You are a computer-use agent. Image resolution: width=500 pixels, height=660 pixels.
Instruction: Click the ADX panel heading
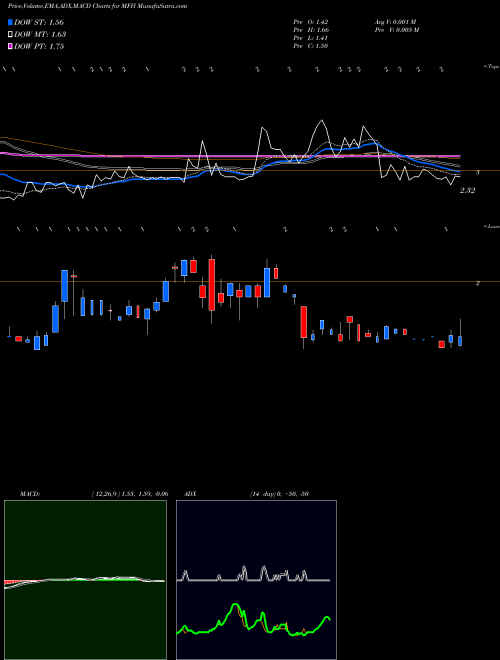click(x=190, y=494)
